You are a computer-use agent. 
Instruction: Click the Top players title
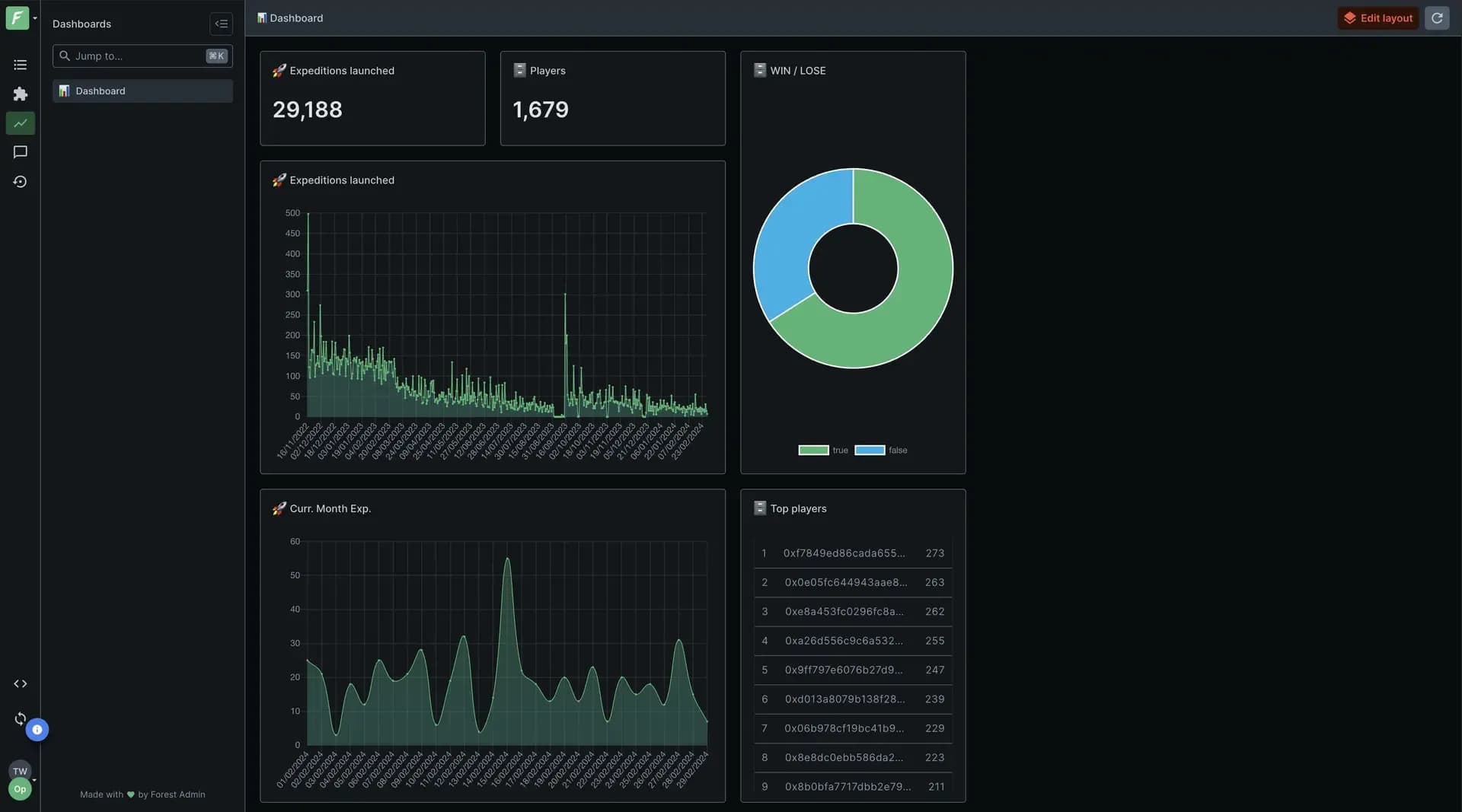point(798,508)
